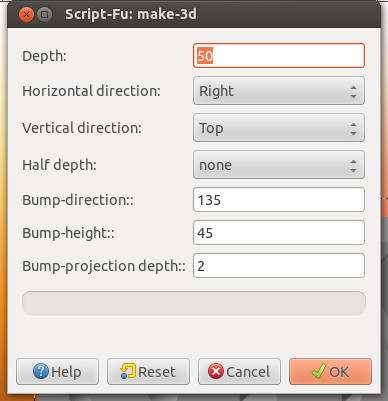Screen dimensions: 388x401
Task: Click the Bump-direction field showing 135
Action: pos(279,200)
